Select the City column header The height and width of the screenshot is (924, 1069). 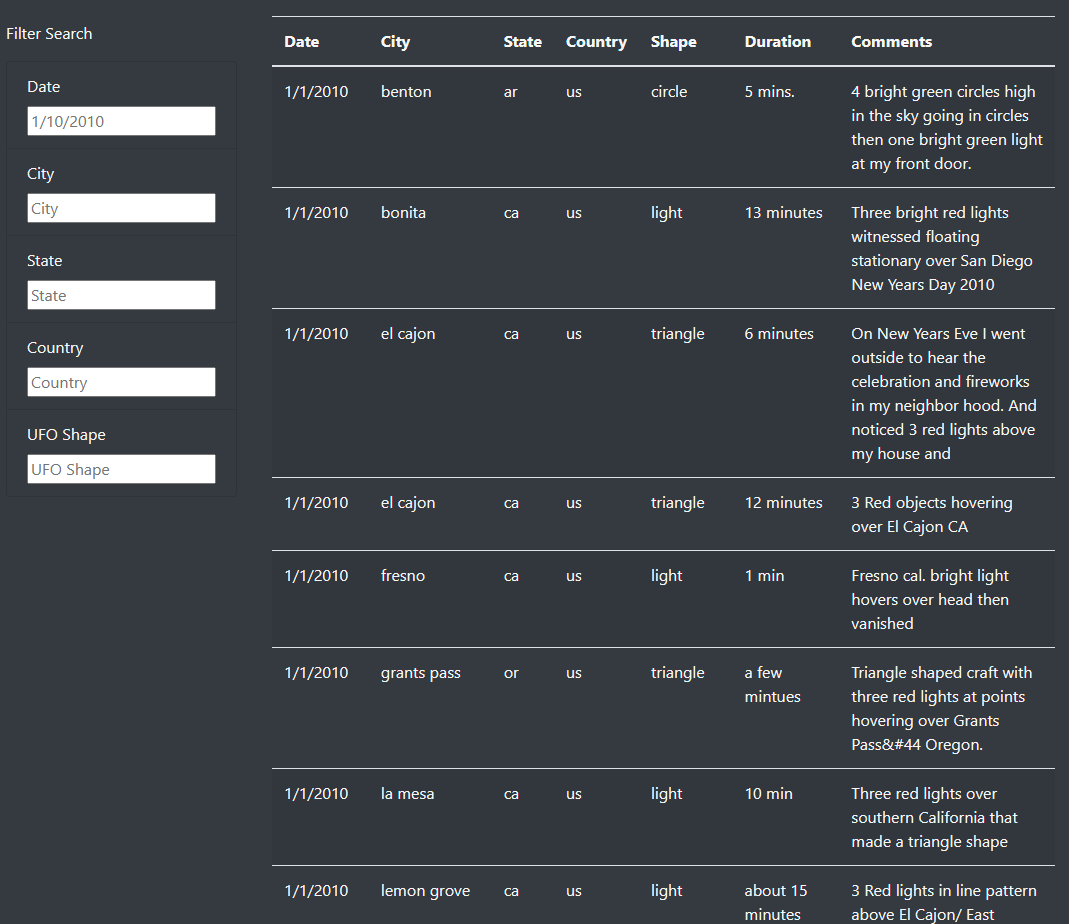[x=394, y=41]
